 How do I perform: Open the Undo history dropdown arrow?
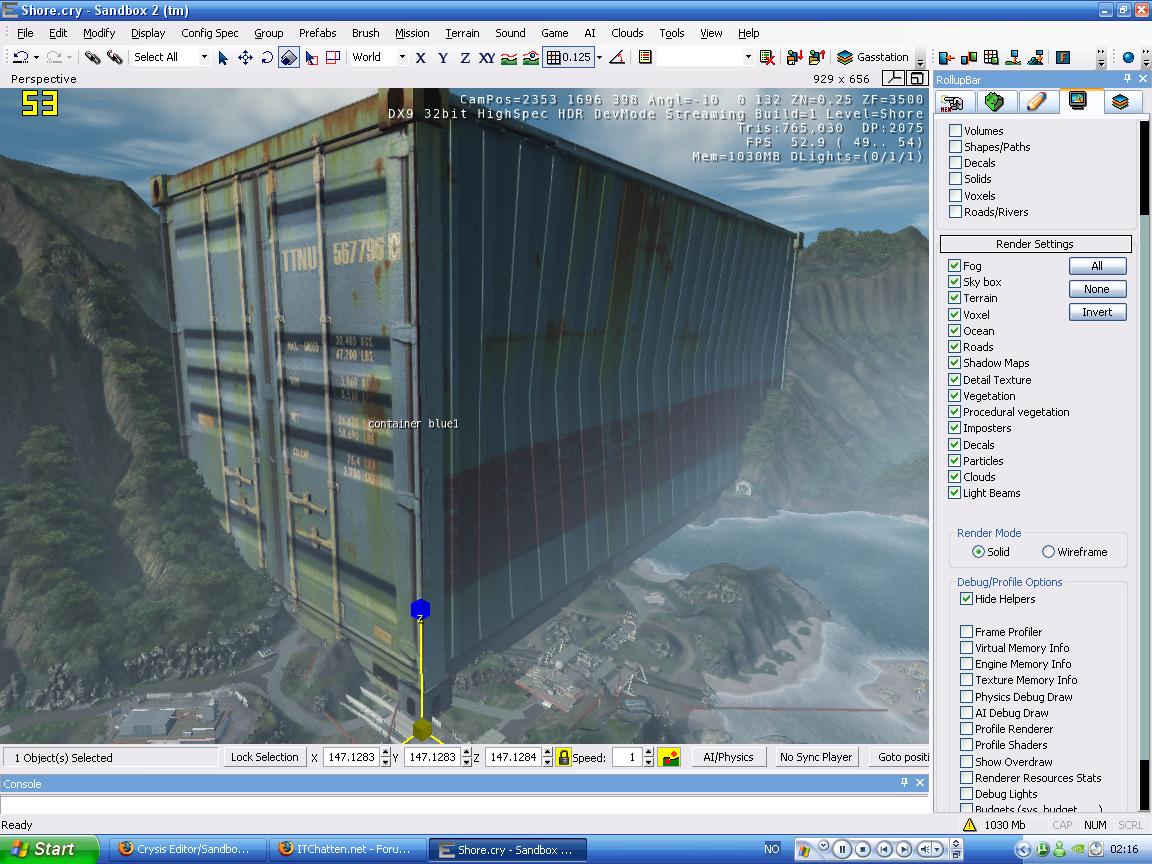(x=36, y=57)
